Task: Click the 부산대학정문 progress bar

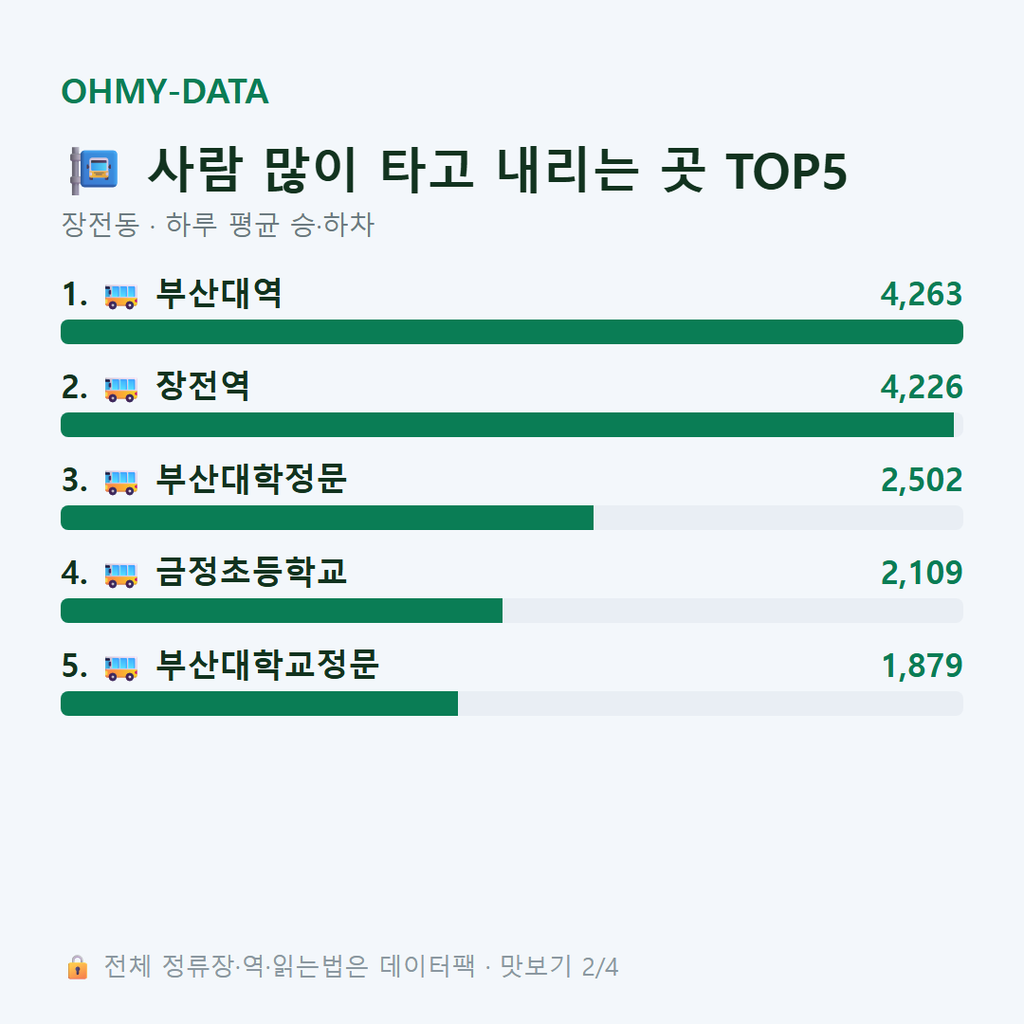Action: coord(512,518)
